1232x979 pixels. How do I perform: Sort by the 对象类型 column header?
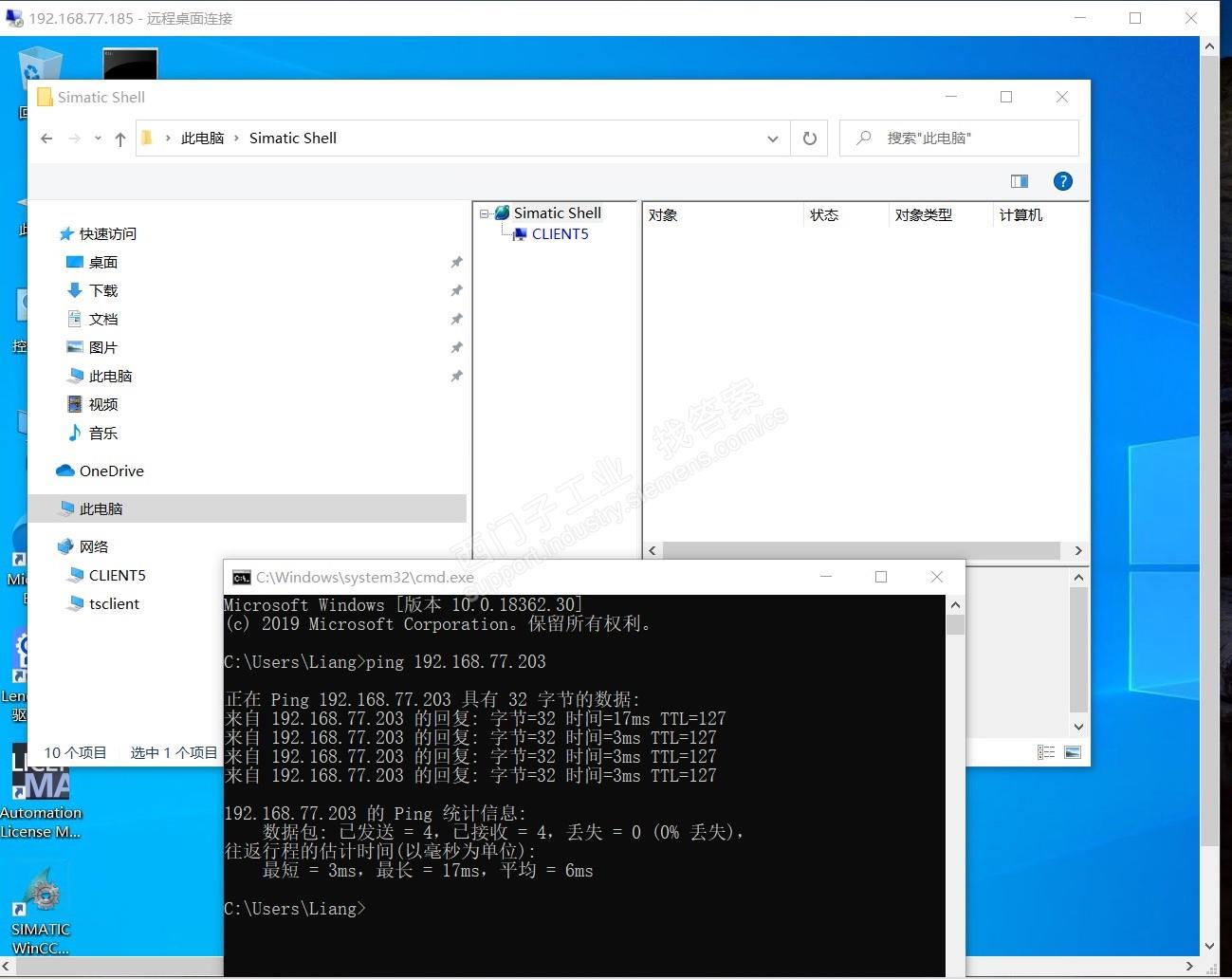[x=941, y=215]
